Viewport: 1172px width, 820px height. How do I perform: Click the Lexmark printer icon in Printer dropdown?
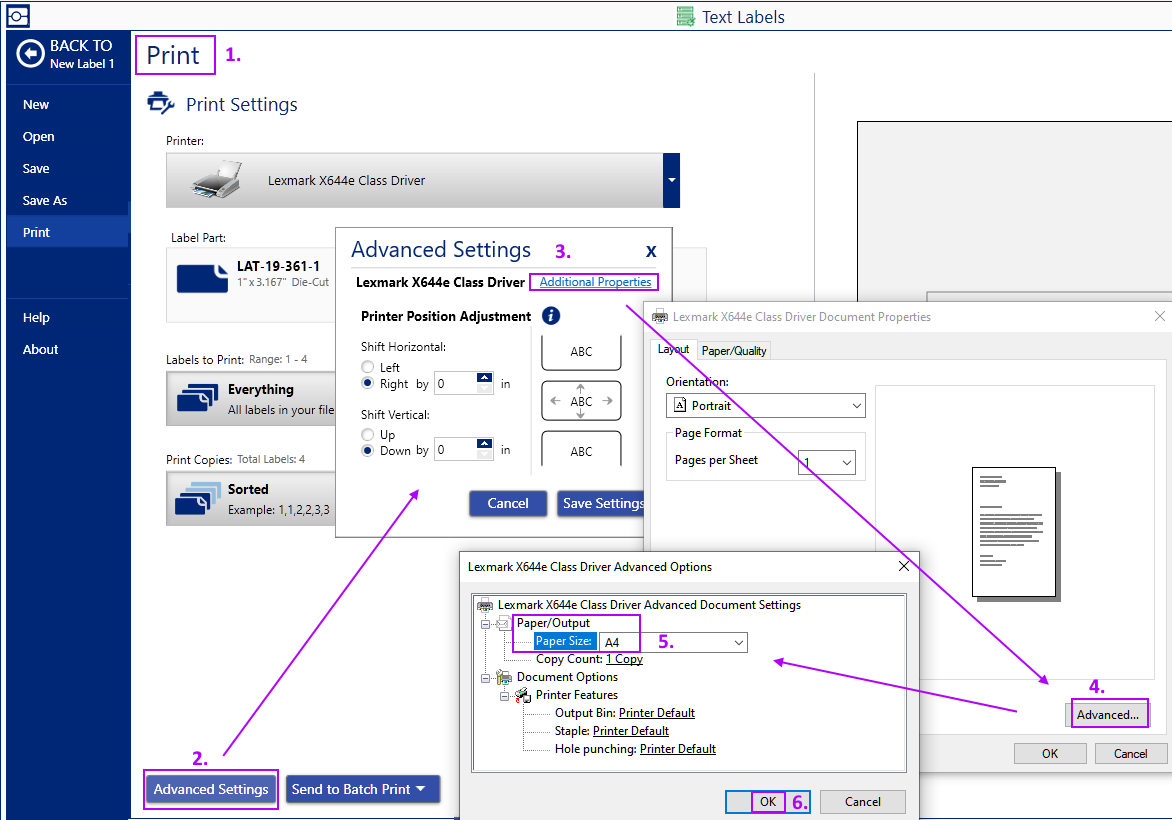[x=216, y=180]
